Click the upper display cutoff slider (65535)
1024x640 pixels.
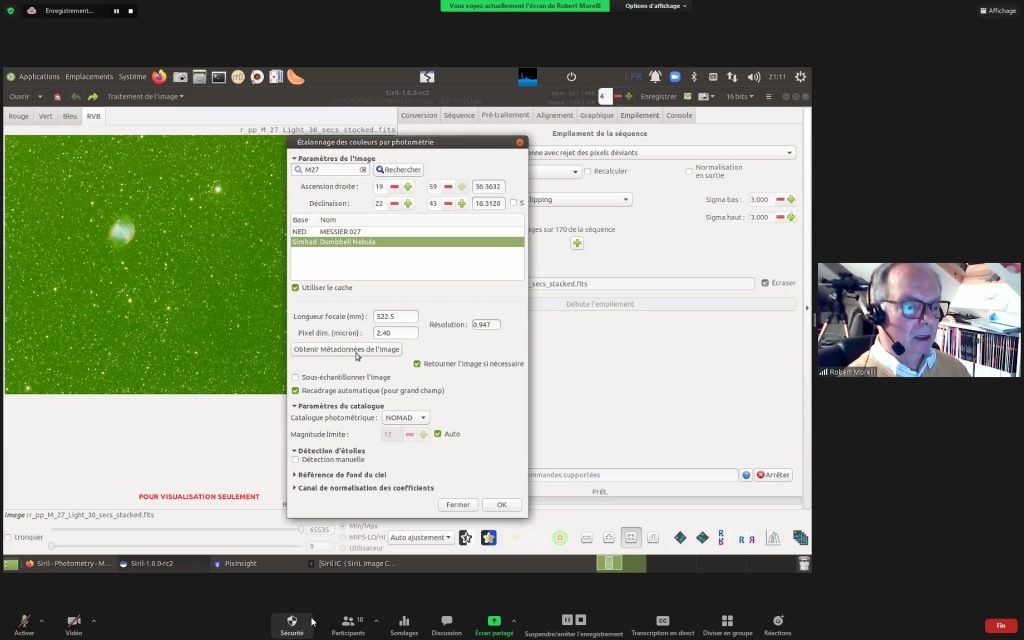point(301,530)
